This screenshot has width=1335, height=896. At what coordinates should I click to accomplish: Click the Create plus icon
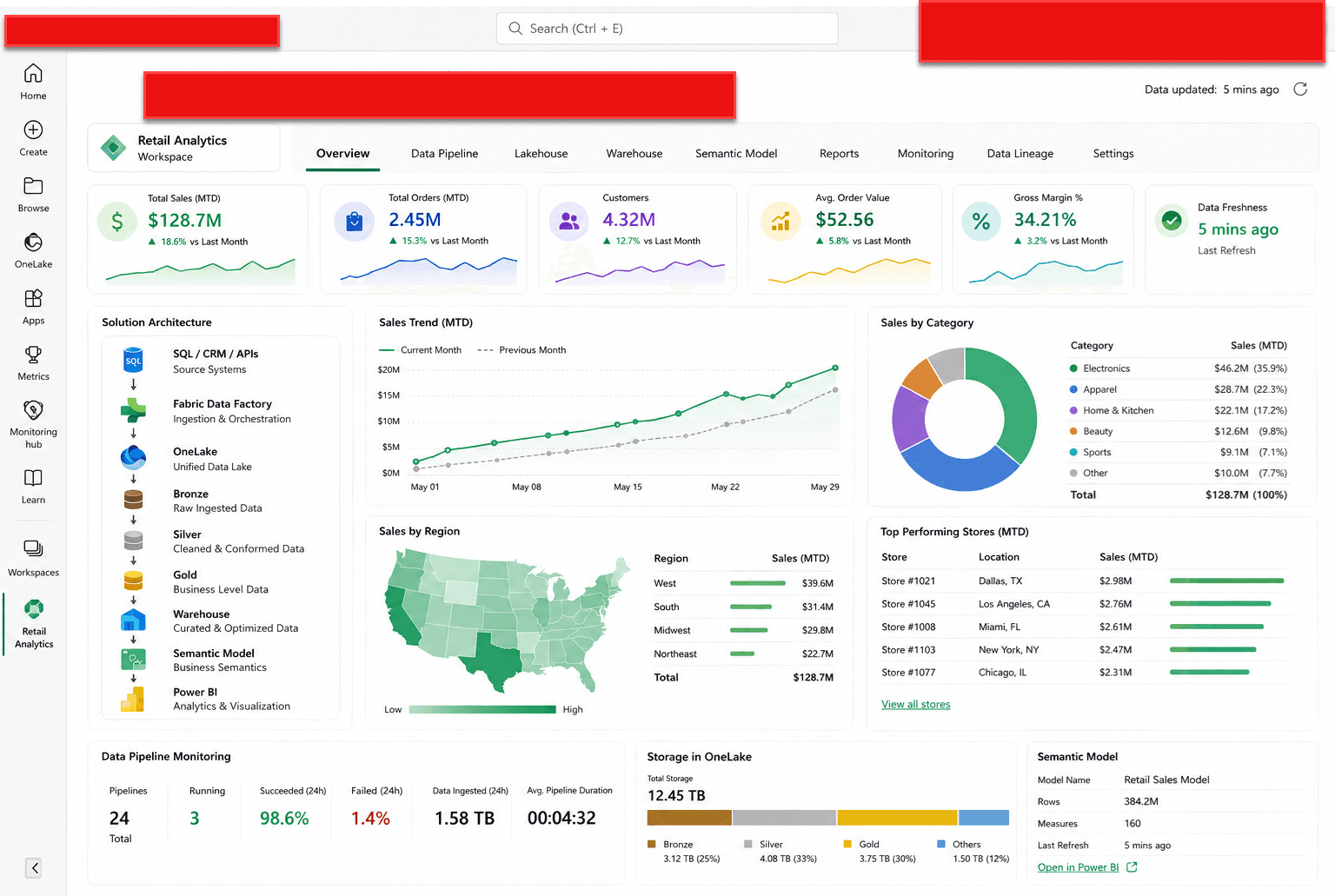click(x=33, y=129)
